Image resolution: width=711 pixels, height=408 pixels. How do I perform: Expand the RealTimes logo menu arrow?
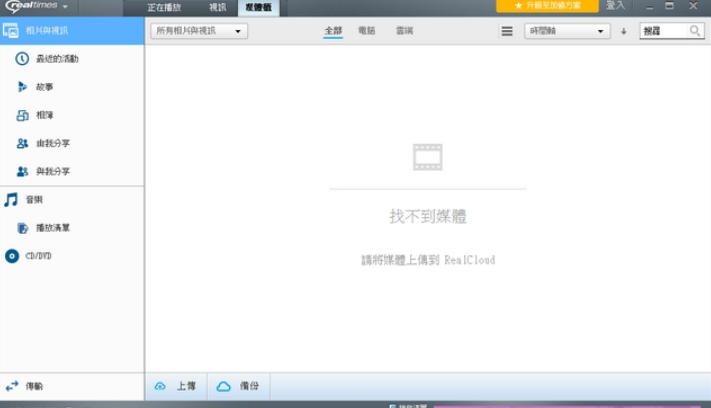(65, 7)
